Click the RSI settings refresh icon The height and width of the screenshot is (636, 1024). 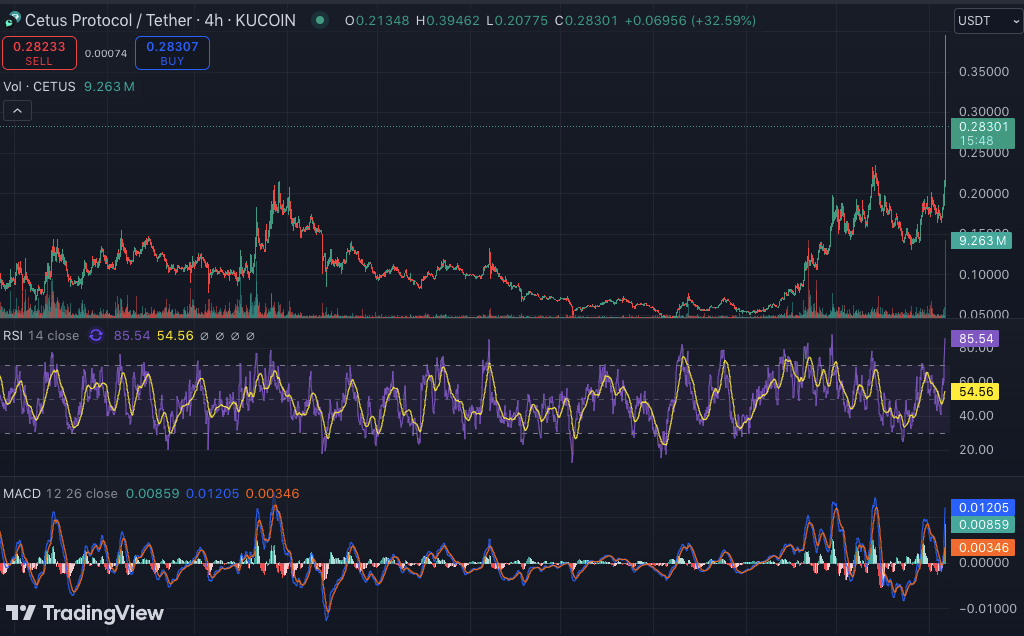coord(96,336)
